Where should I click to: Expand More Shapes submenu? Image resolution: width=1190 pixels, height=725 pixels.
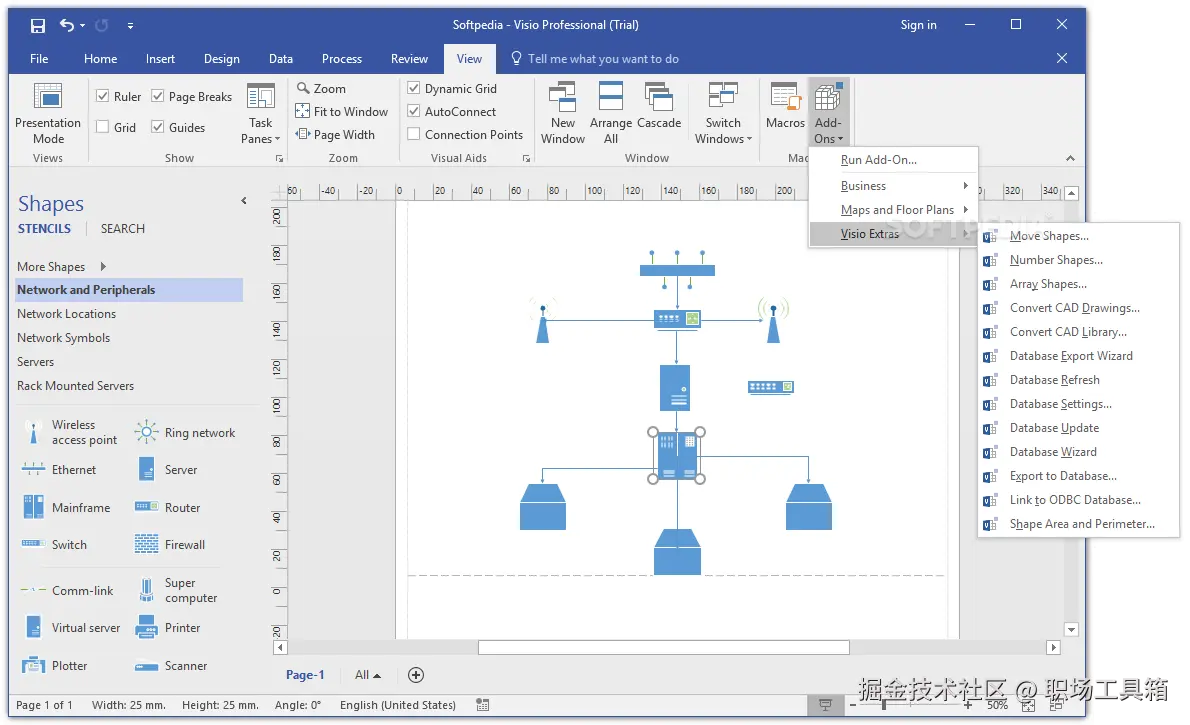(61, 266)
